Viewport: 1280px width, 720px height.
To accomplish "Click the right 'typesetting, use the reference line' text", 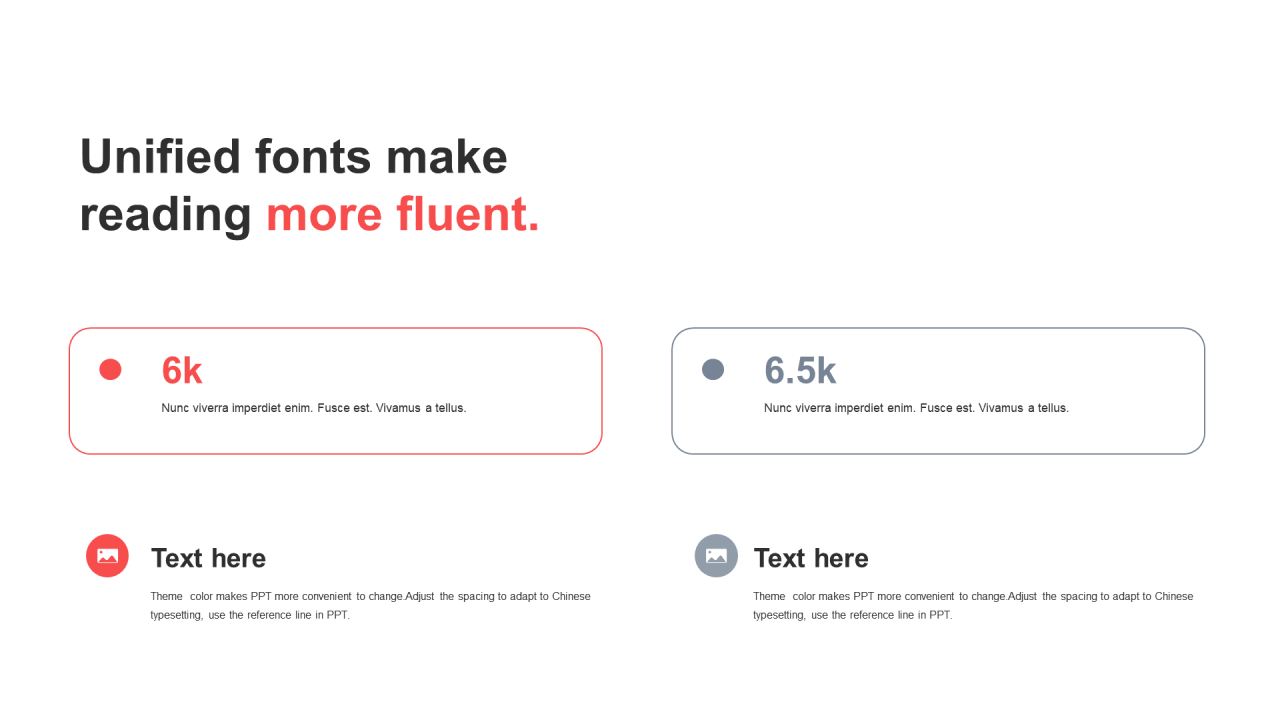I will pos(853,615).
